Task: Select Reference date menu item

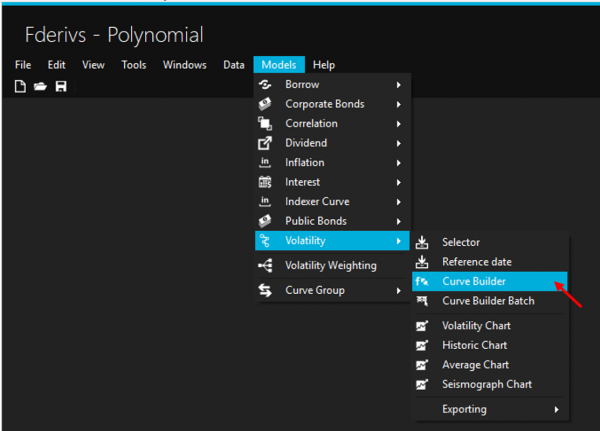Action: pos(477,262)
